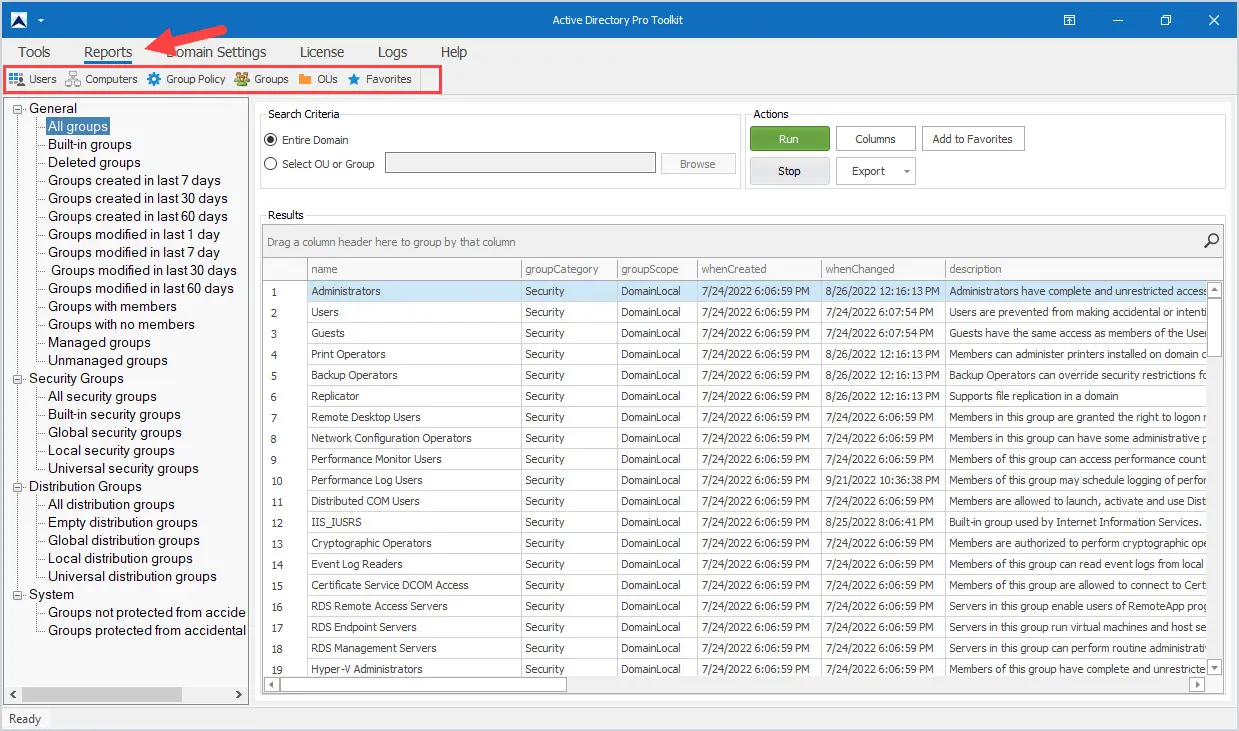Select Groups with no members report
This screenshot has width=1239, height=731.
[x=121, y=325]
